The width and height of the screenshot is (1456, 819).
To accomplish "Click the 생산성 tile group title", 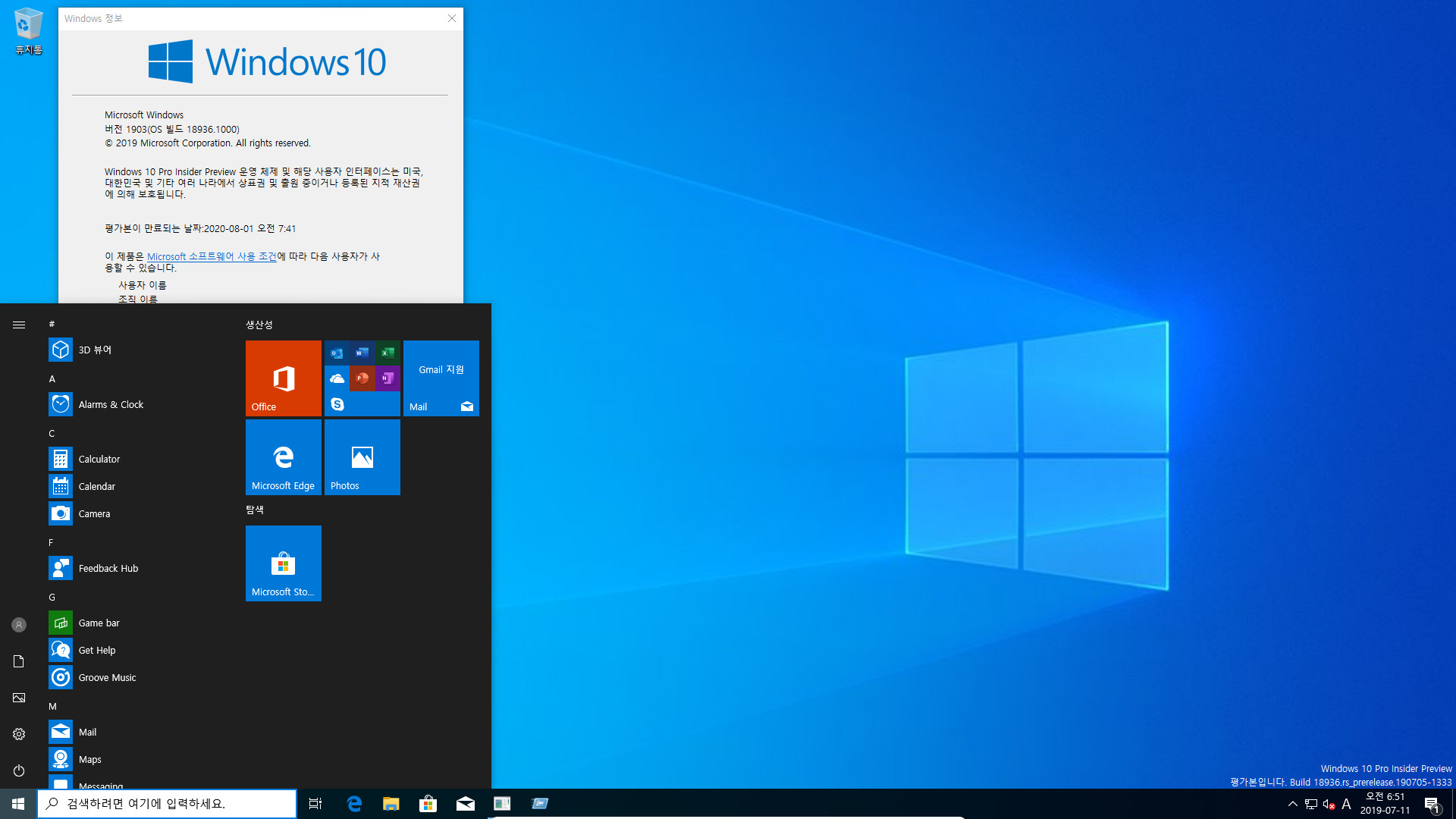I will tap(259, 325).
